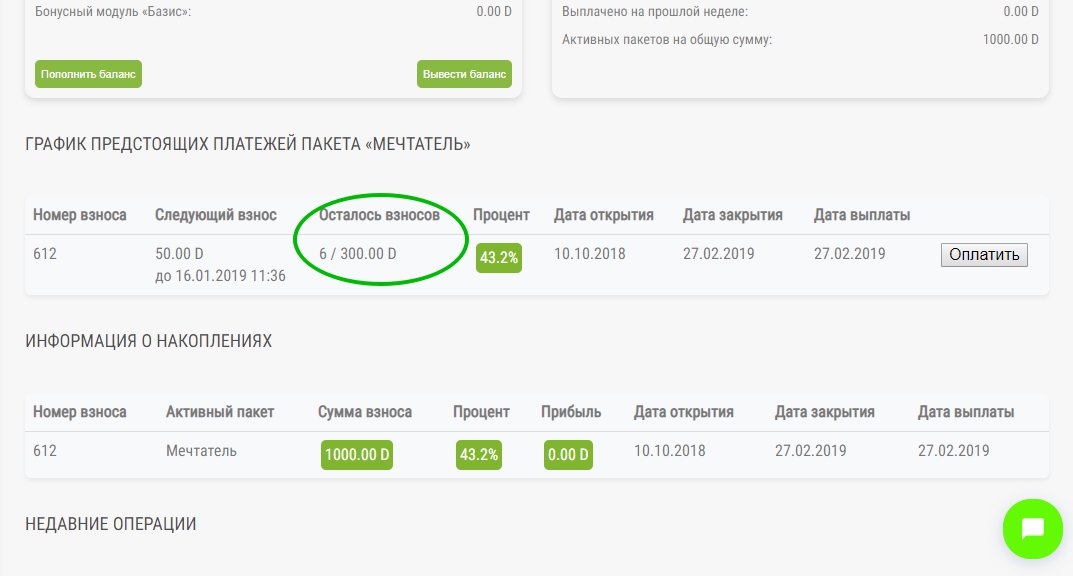The image size is (1073, 576).
Task: Click the 6 / 300.00 D remaining value
Action: pos(357,254)
